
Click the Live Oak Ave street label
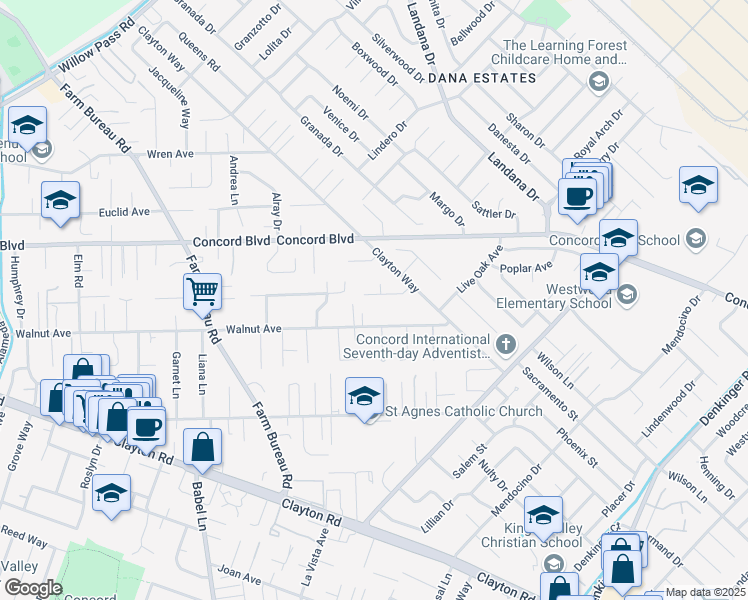[479, 269]
